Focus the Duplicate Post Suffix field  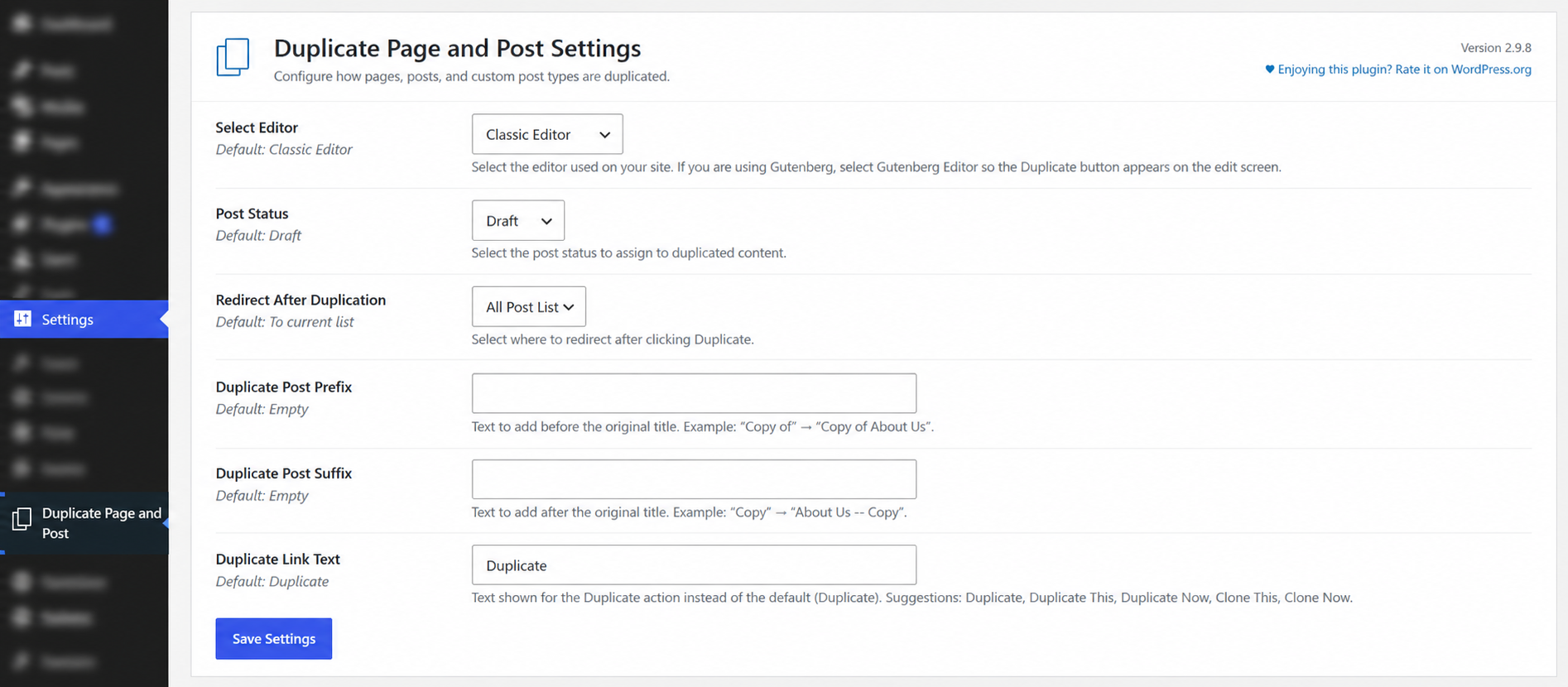[694, 479]
